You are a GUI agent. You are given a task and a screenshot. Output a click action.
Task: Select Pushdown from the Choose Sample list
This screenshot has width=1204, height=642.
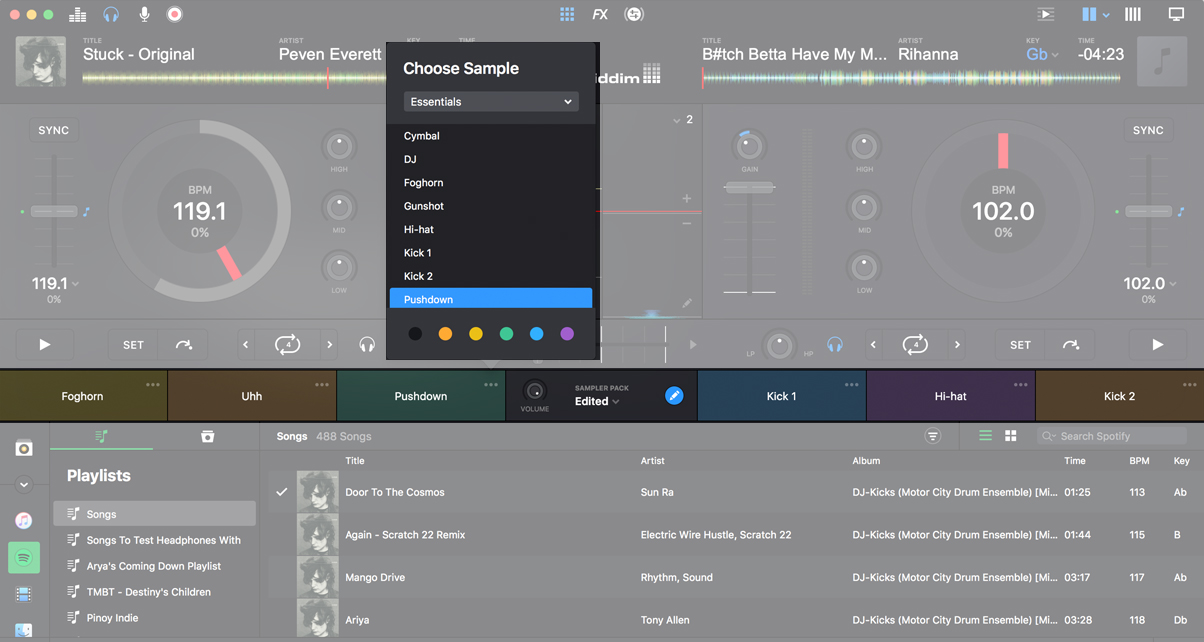click(x=490, y=298)
